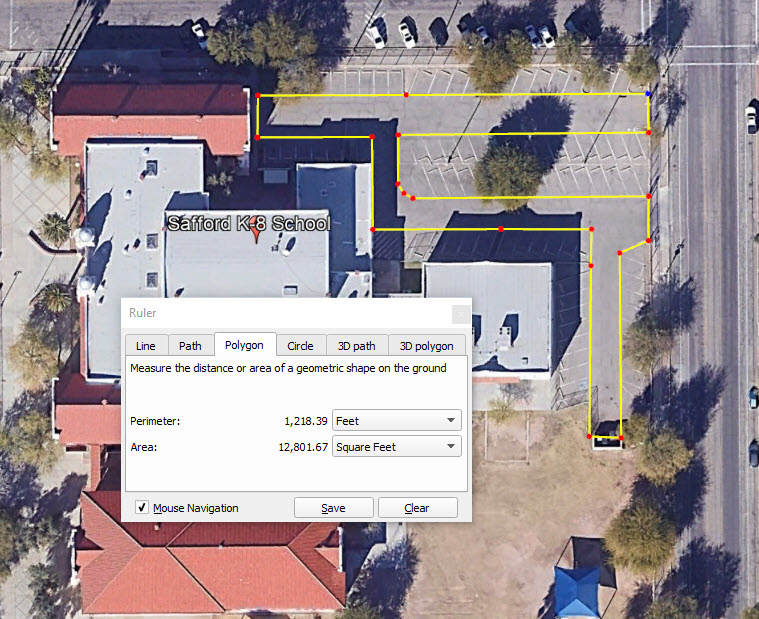This screenshot has height=619, width=759.
Task: Save the measured polygon
Action: (334, 508)
